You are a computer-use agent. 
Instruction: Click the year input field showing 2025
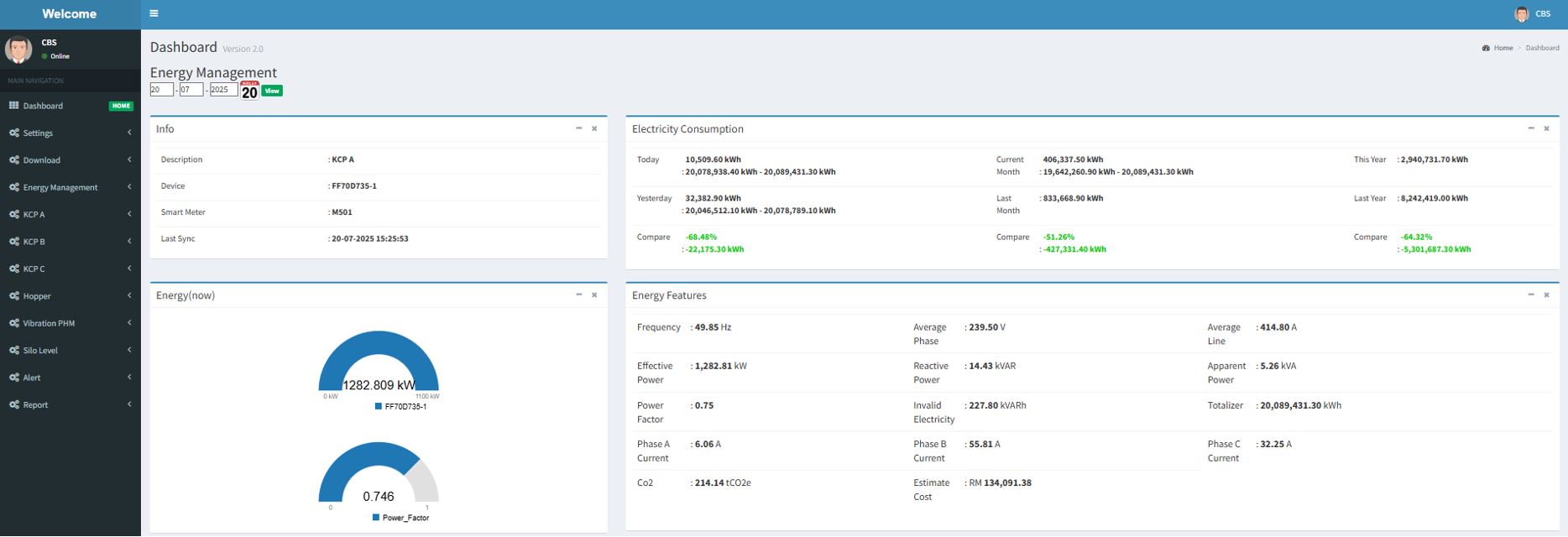pyautogui.click(x=223, y=90)
